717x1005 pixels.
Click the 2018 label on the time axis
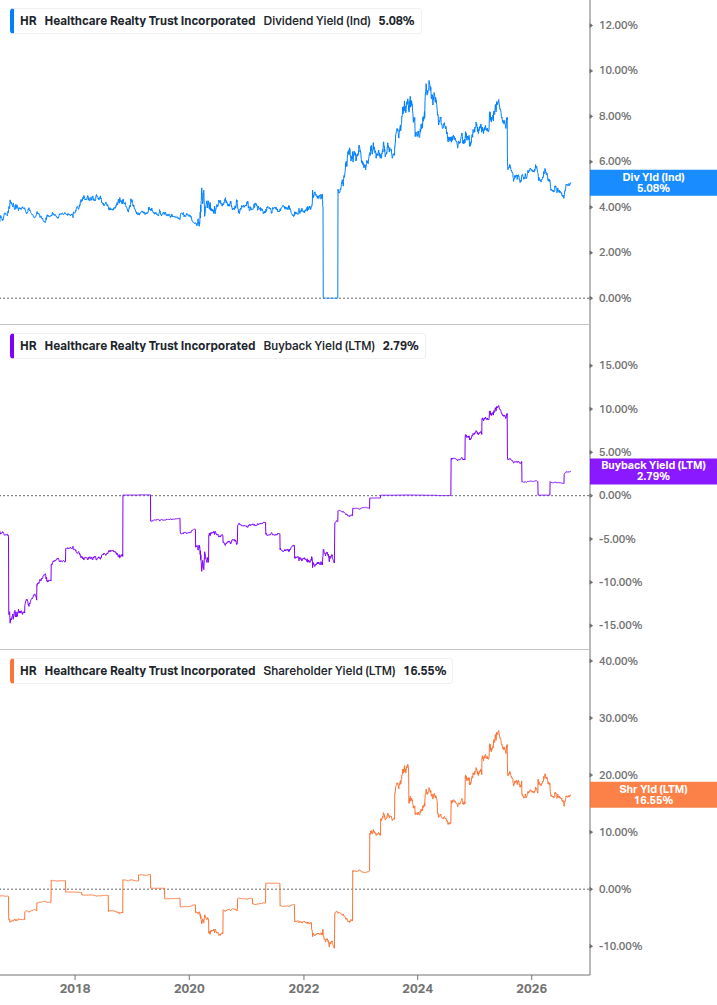coord(75,989)
